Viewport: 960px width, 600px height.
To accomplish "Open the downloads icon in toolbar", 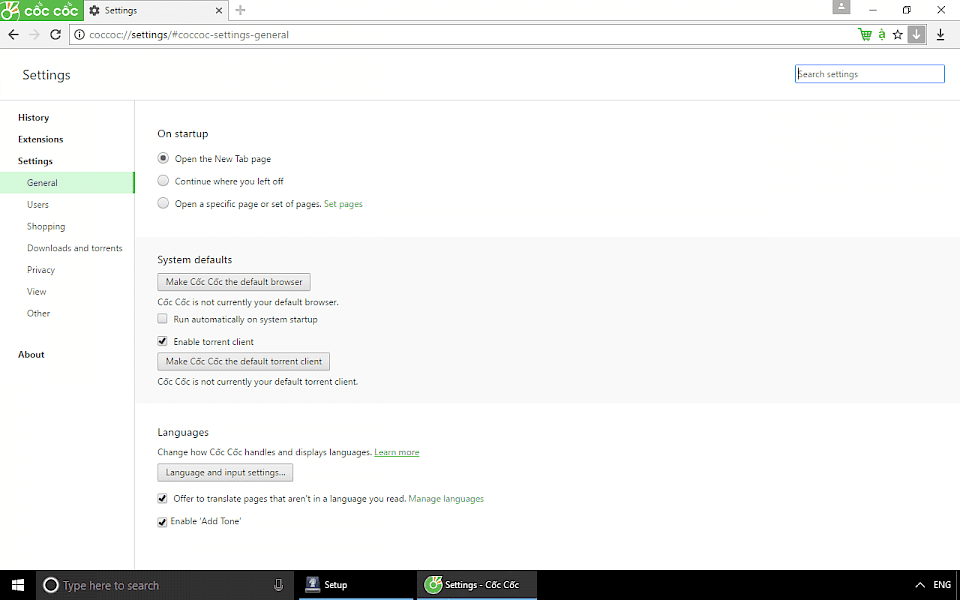I will click(940, 35).
